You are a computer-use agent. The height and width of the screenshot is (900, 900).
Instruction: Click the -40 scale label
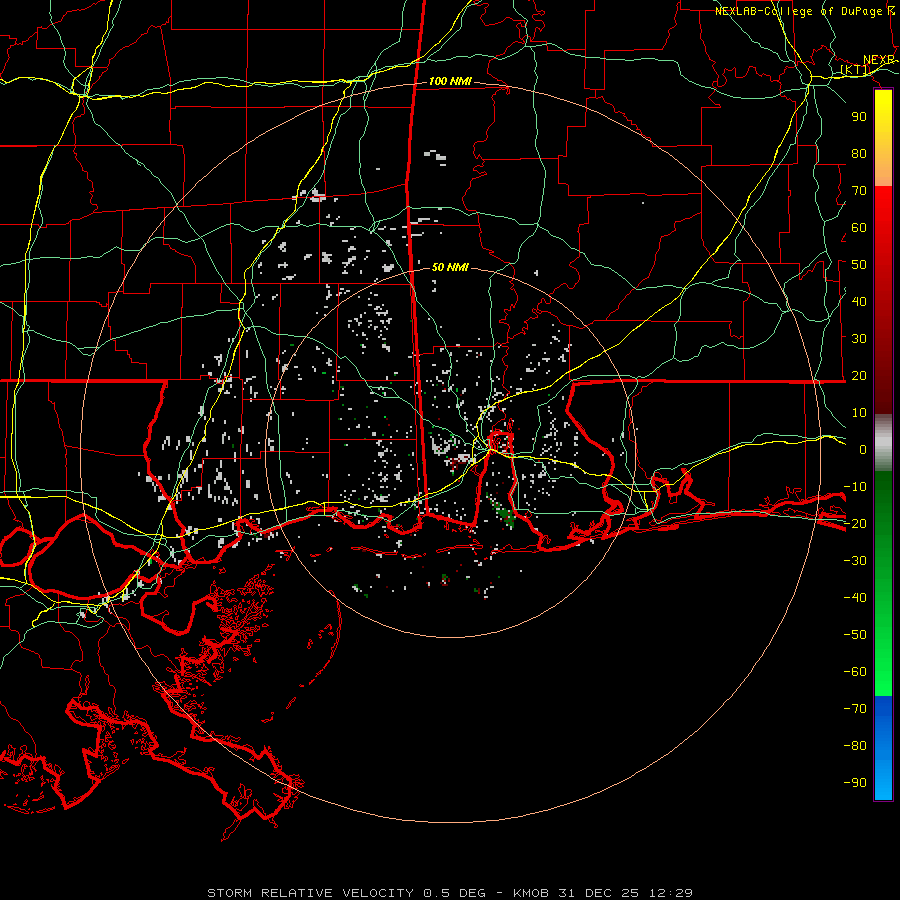[855, 598]
